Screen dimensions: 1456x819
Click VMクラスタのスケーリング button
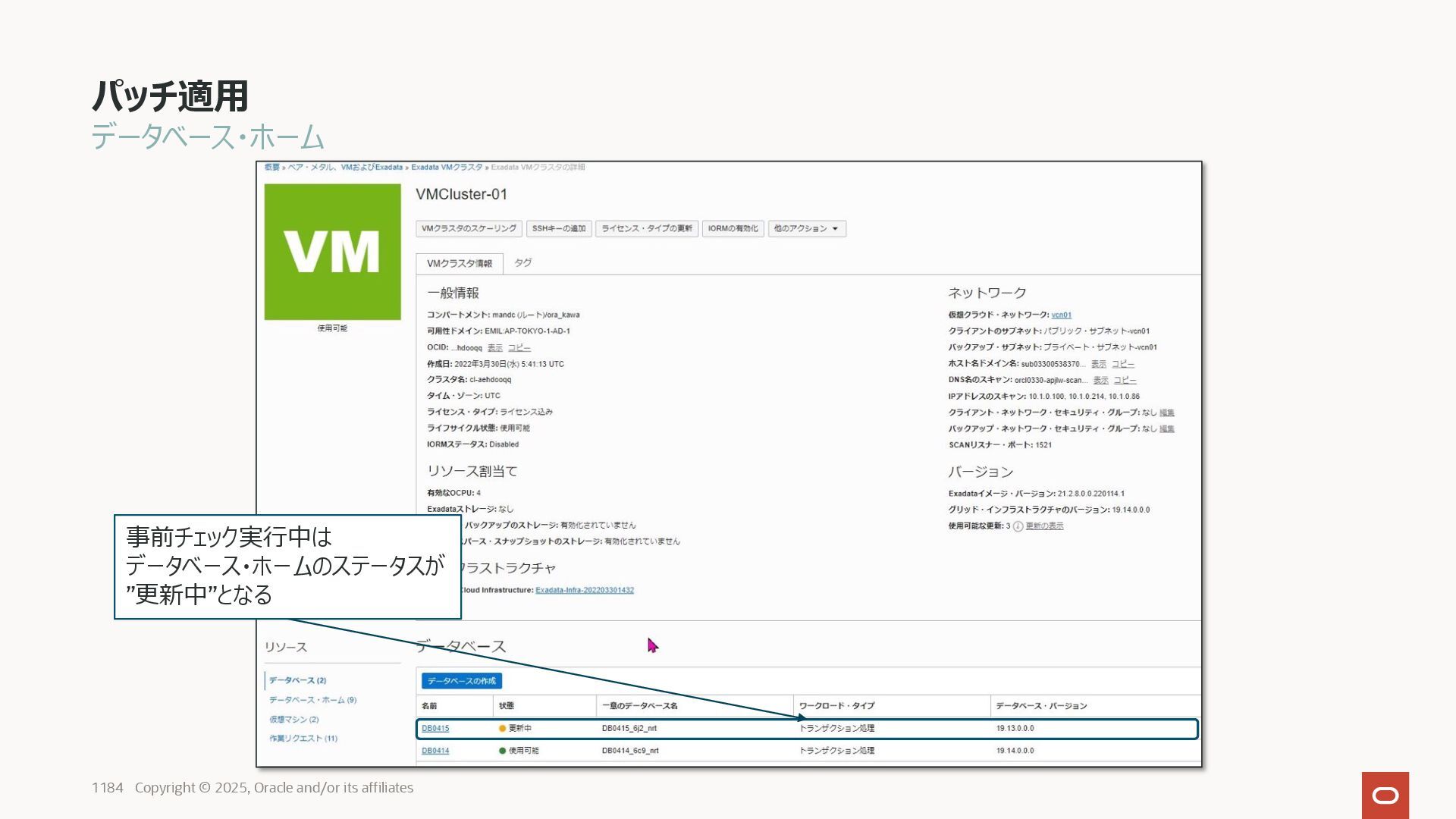pos(468,228)
